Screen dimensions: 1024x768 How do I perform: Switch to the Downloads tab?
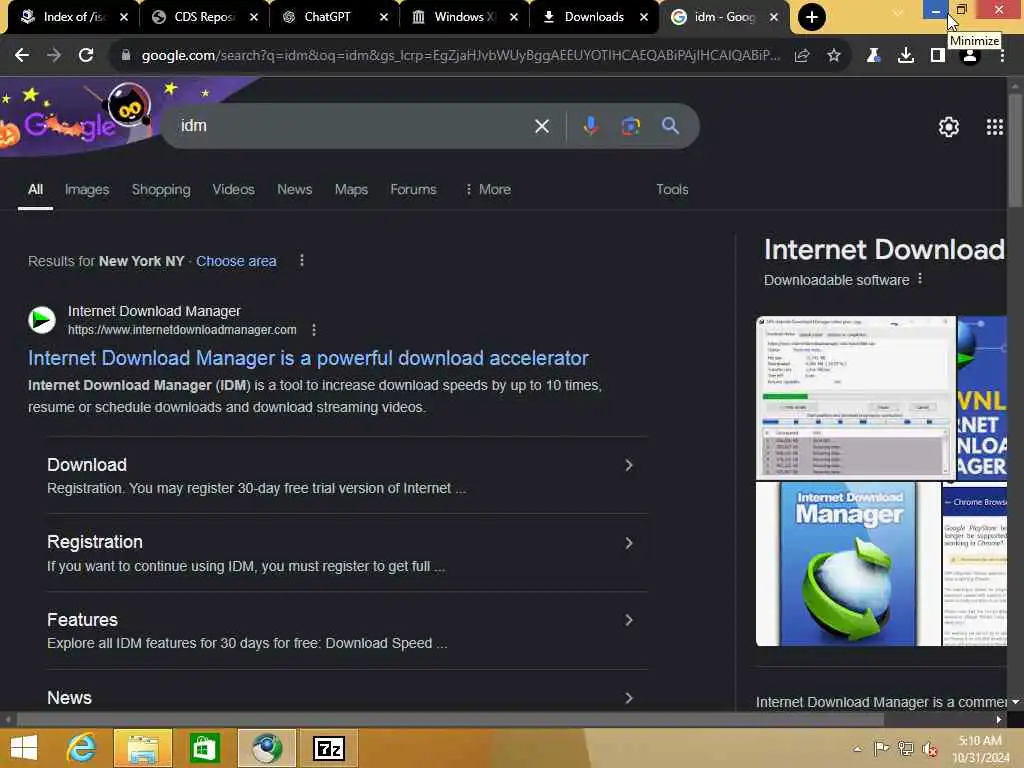coord(593,17)
